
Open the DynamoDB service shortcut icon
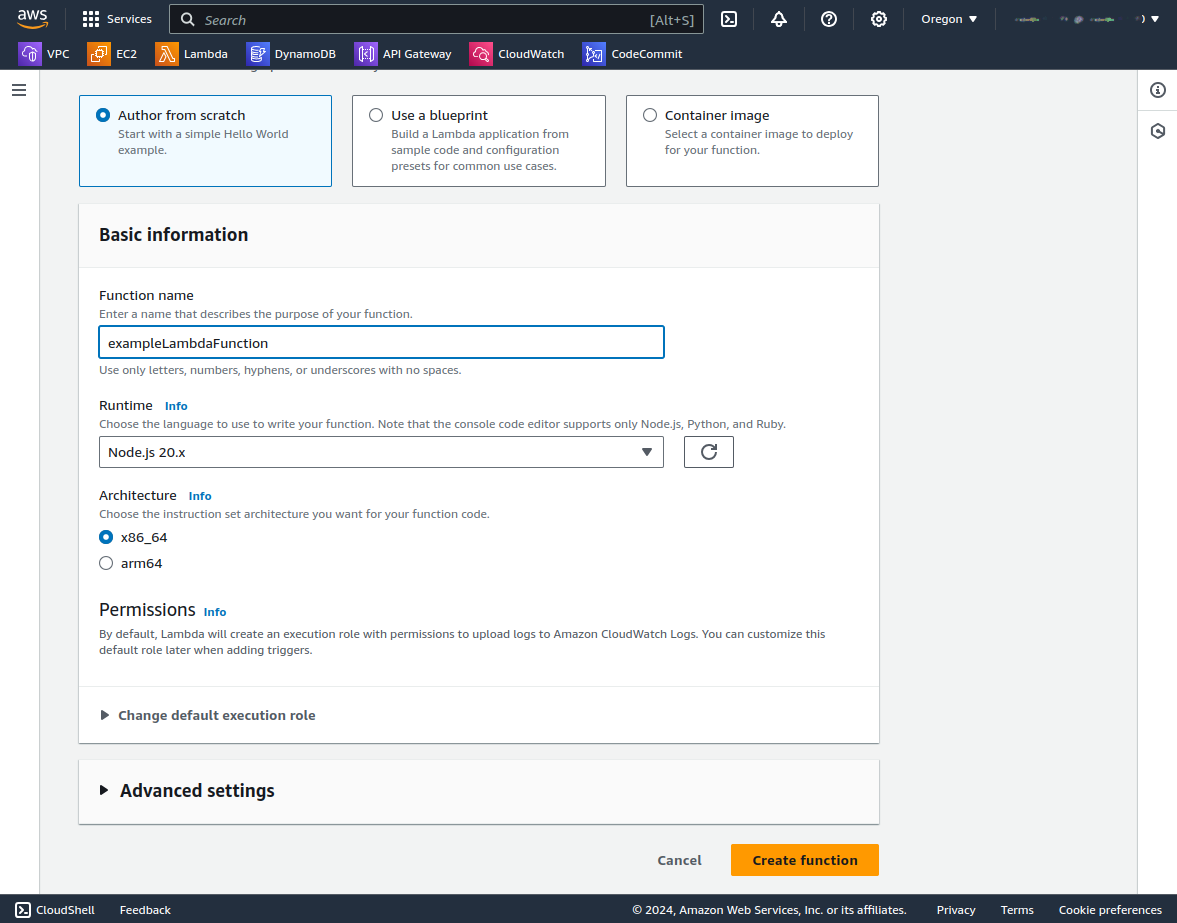(x=257, y=54)
